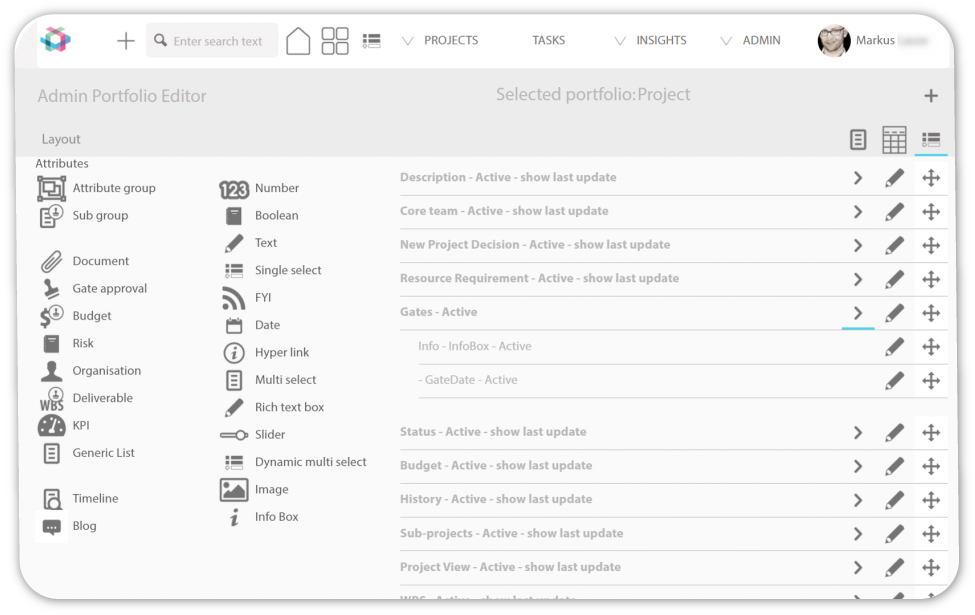
Task: Edit Description row with pencil icon
Action: [894, 178]
